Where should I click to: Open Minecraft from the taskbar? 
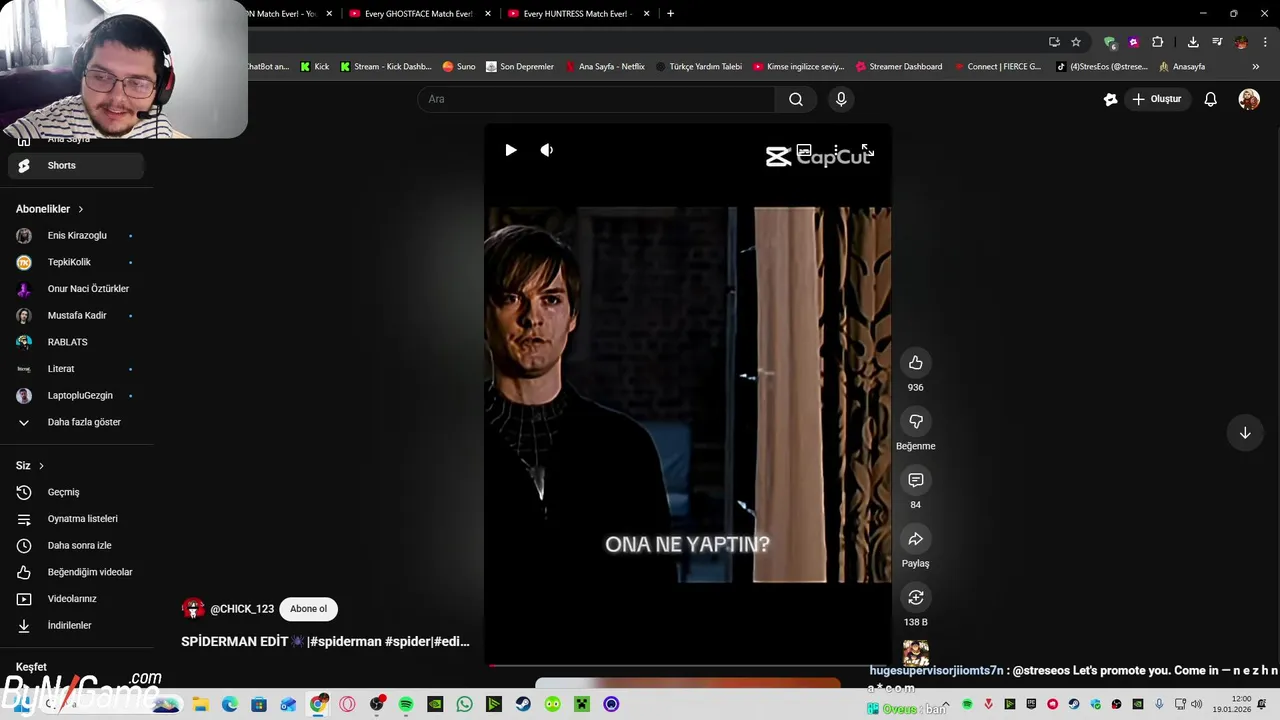click(581, 705)
